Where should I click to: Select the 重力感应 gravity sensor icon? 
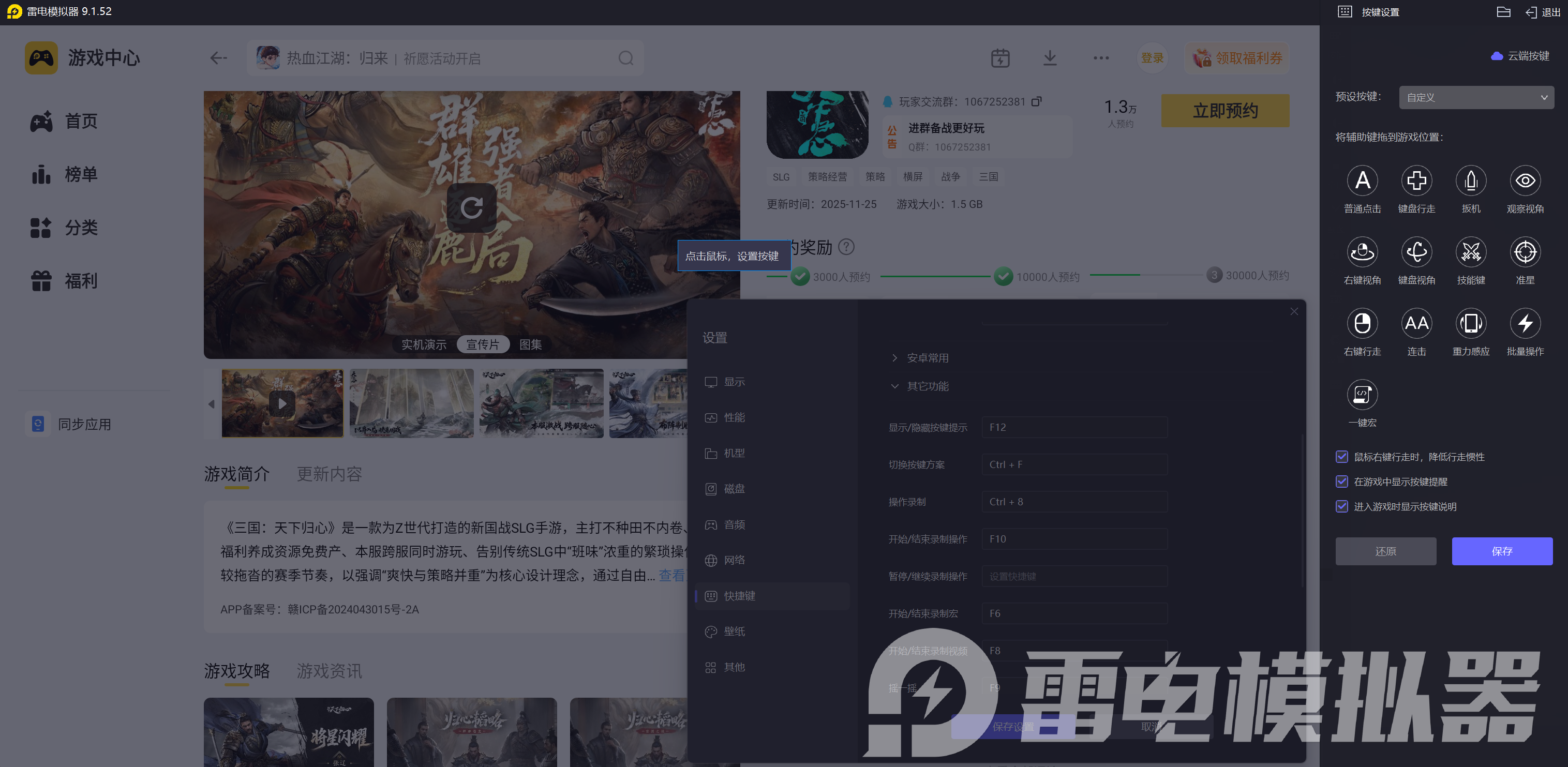tap(1470, 323)
